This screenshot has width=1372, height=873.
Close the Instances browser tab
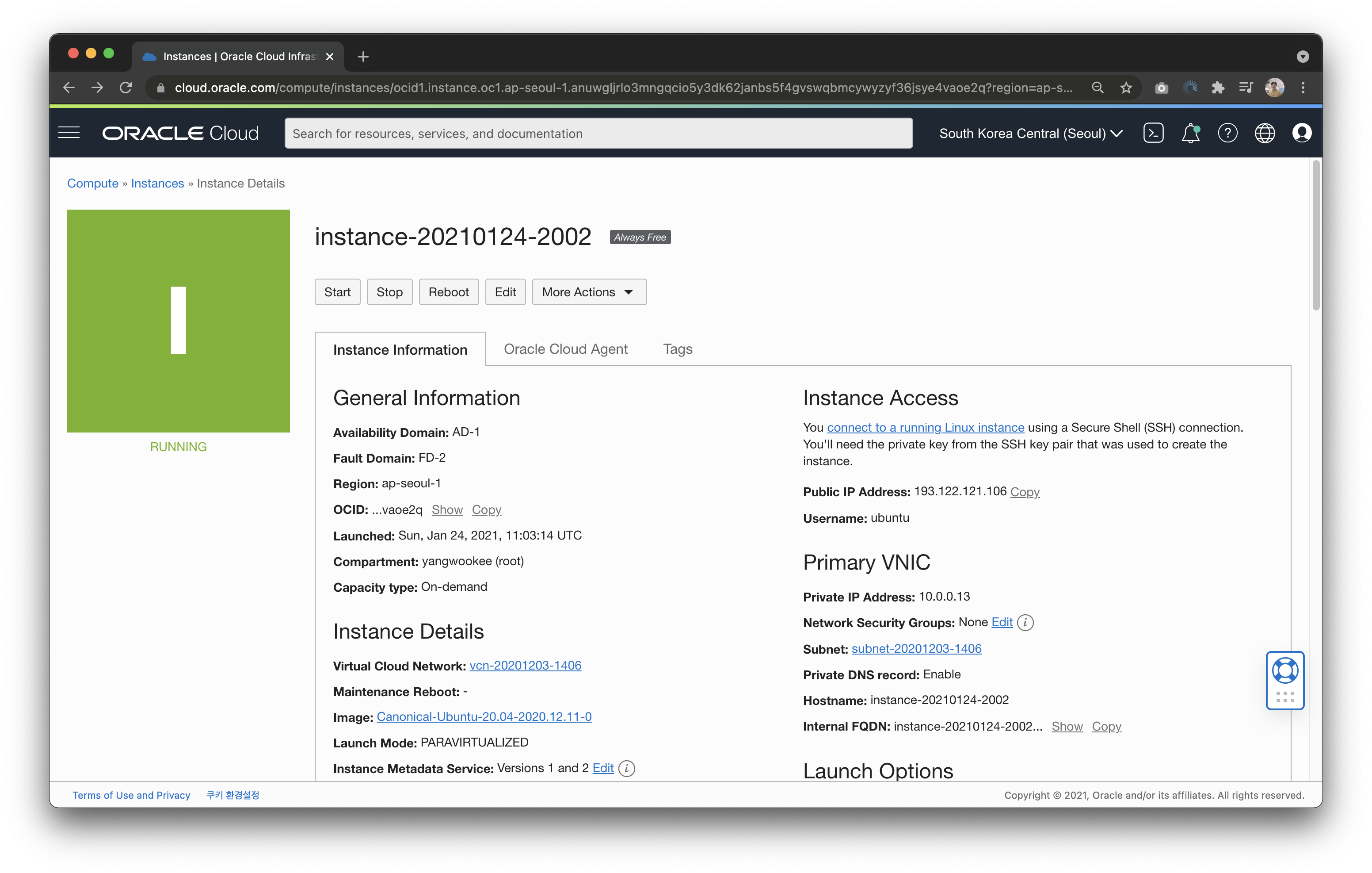329,57
